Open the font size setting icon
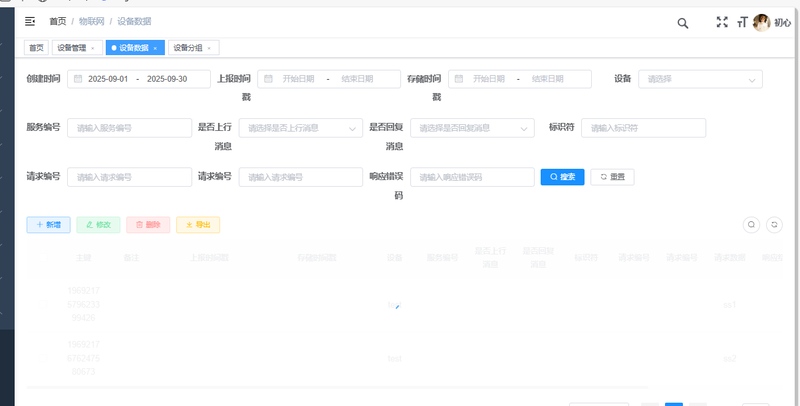Viewport: 800px width, 406px height. [741, 22]
